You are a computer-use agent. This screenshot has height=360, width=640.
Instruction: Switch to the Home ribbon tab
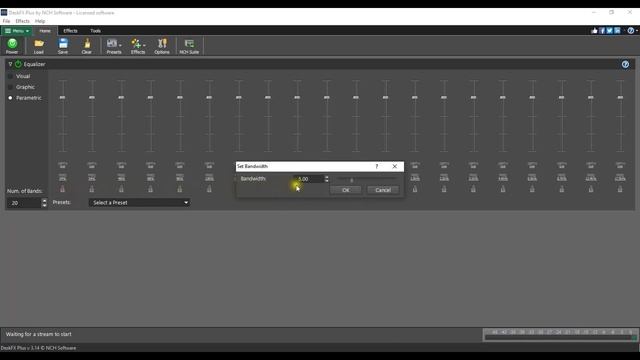(x=45, y=31)
